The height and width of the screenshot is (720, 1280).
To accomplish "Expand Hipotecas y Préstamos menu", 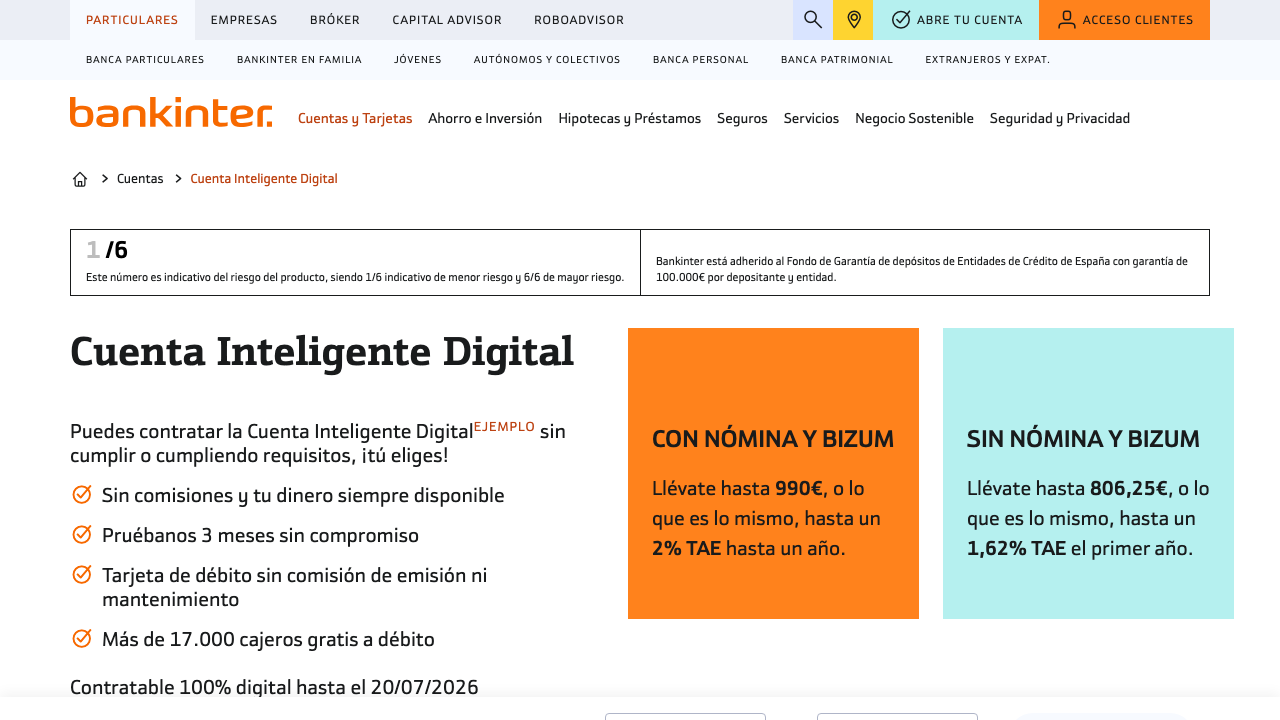I will [630, 118].
